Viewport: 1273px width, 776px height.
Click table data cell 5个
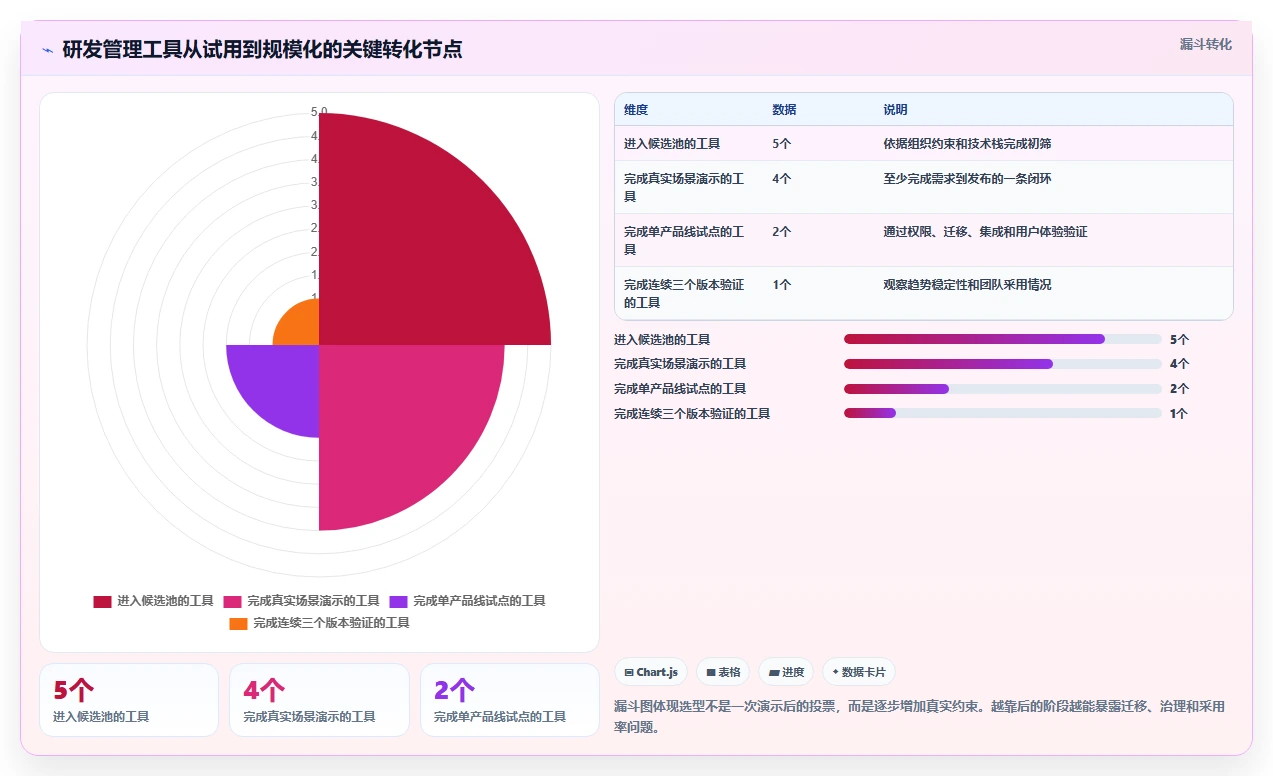click(781, 144)
